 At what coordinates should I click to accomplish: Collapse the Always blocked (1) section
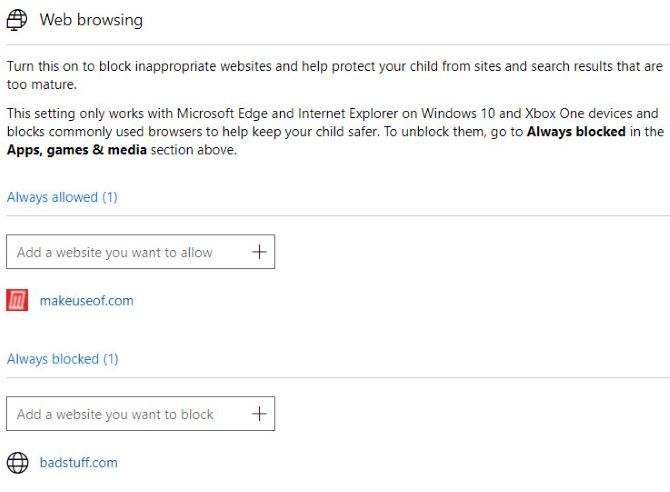(x=62, y=359)
